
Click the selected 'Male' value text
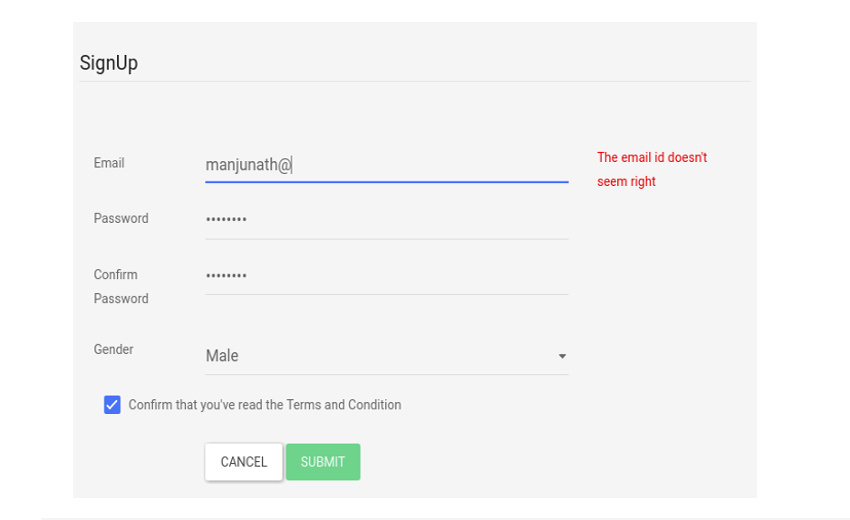(222, 356)
